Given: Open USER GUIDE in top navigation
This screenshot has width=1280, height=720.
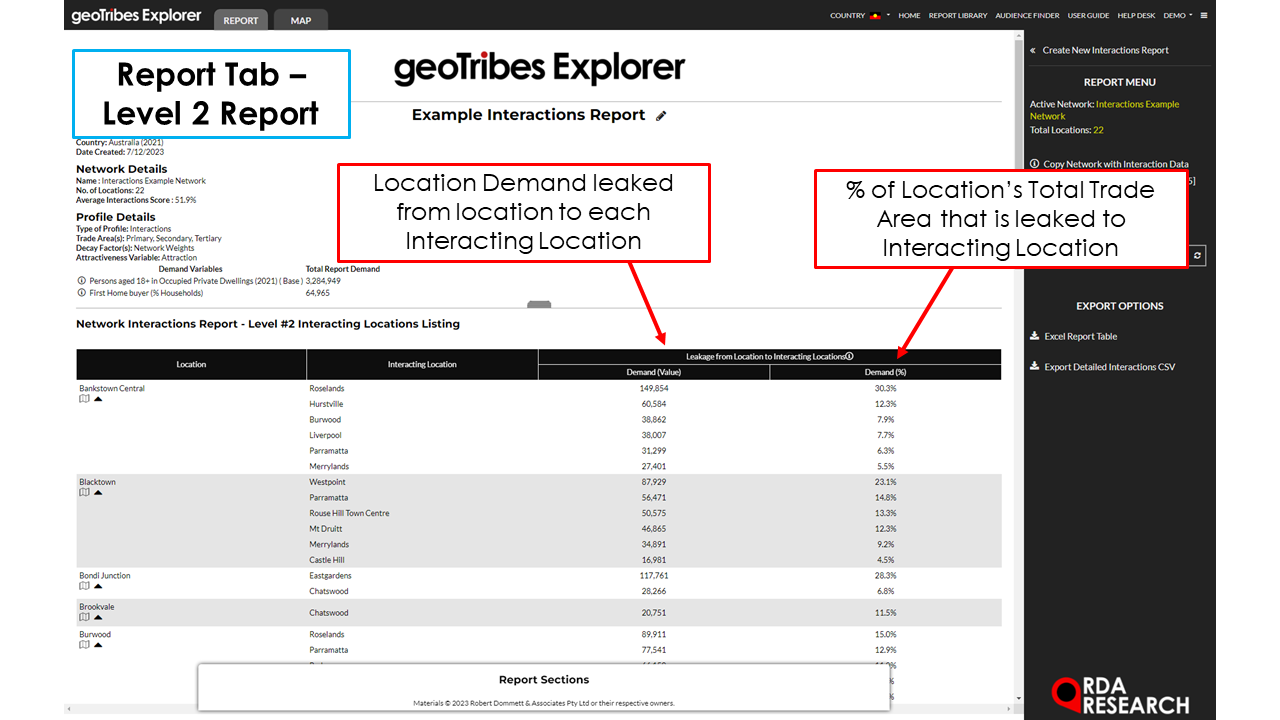Looking at the screenshot, I should pos(1088,16).
